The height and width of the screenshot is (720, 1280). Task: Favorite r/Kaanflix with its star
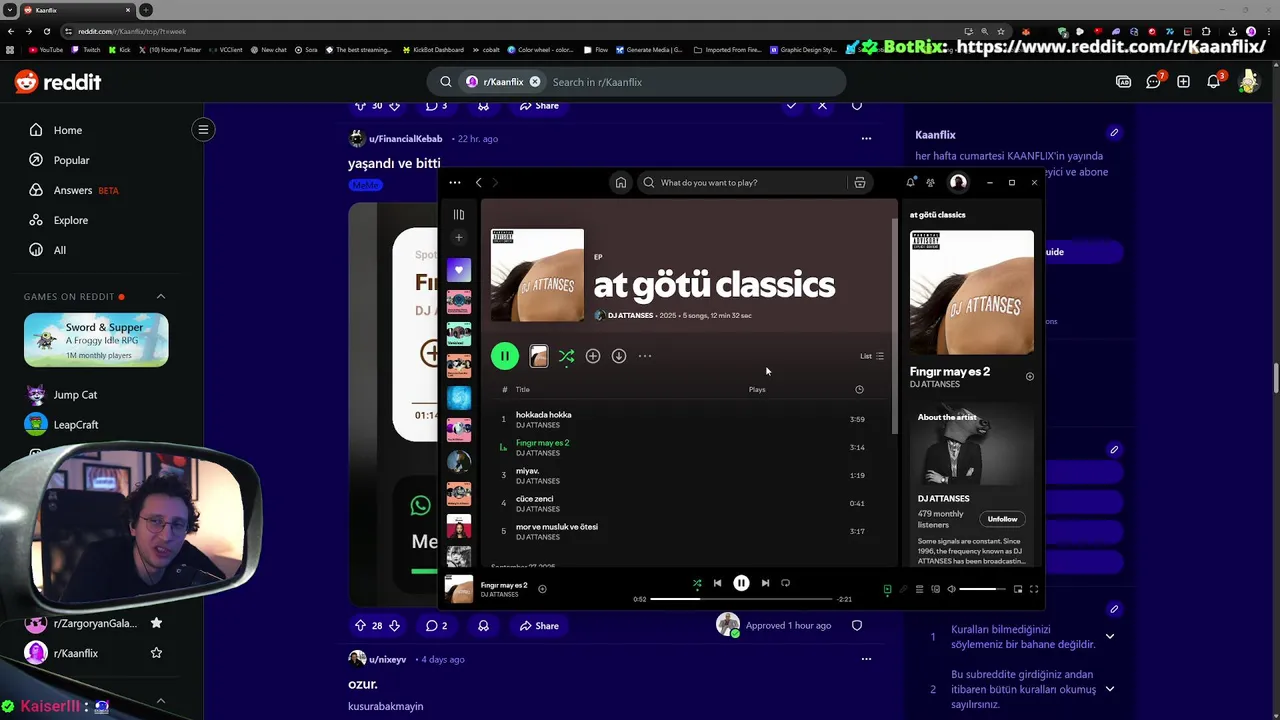(x=156, y=653)
